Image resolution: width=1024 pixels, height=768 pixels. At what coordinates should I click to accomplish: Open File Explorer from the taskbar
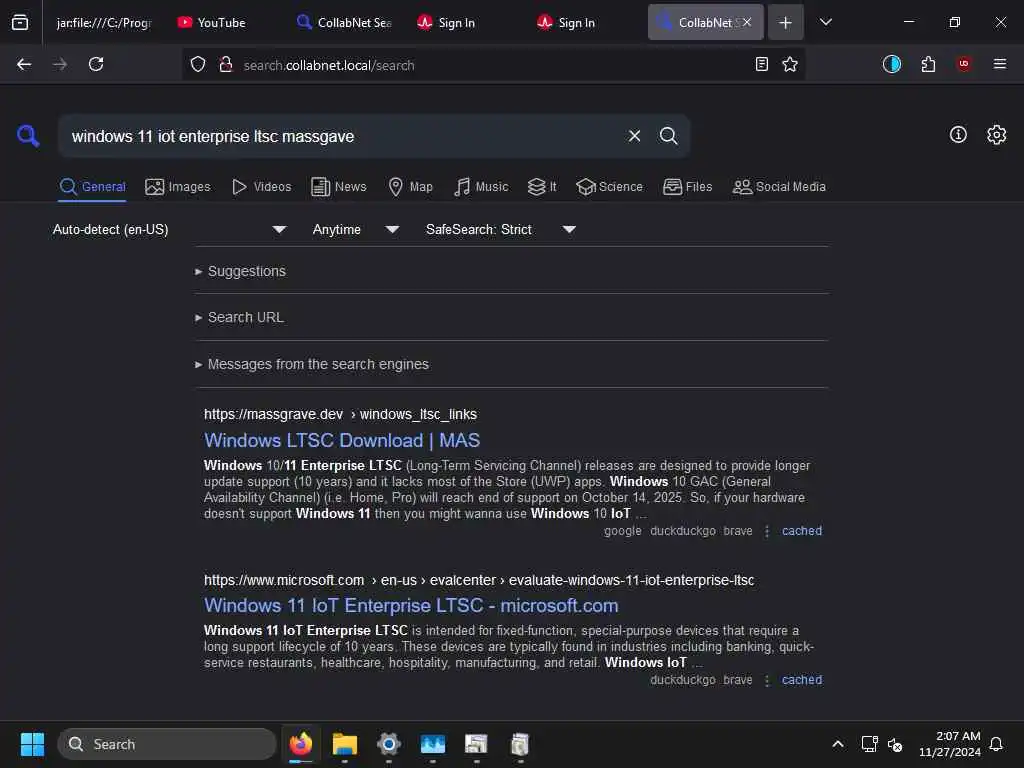(x=344, y=744)
